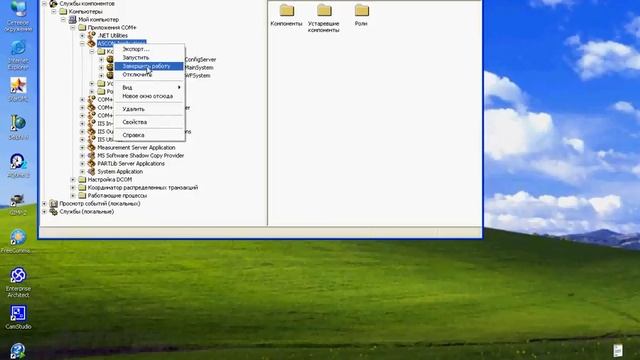Open the Вид submenu
The image size is (640, 360).
pyautogui.click(x=149, y=87)
